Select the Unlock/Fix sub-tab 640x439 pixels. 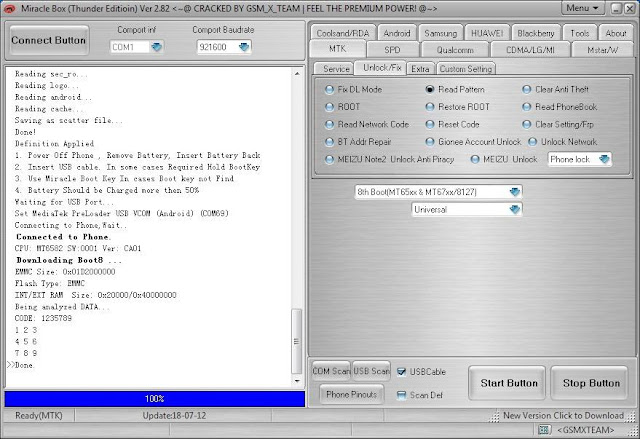[x=382, y=68]
